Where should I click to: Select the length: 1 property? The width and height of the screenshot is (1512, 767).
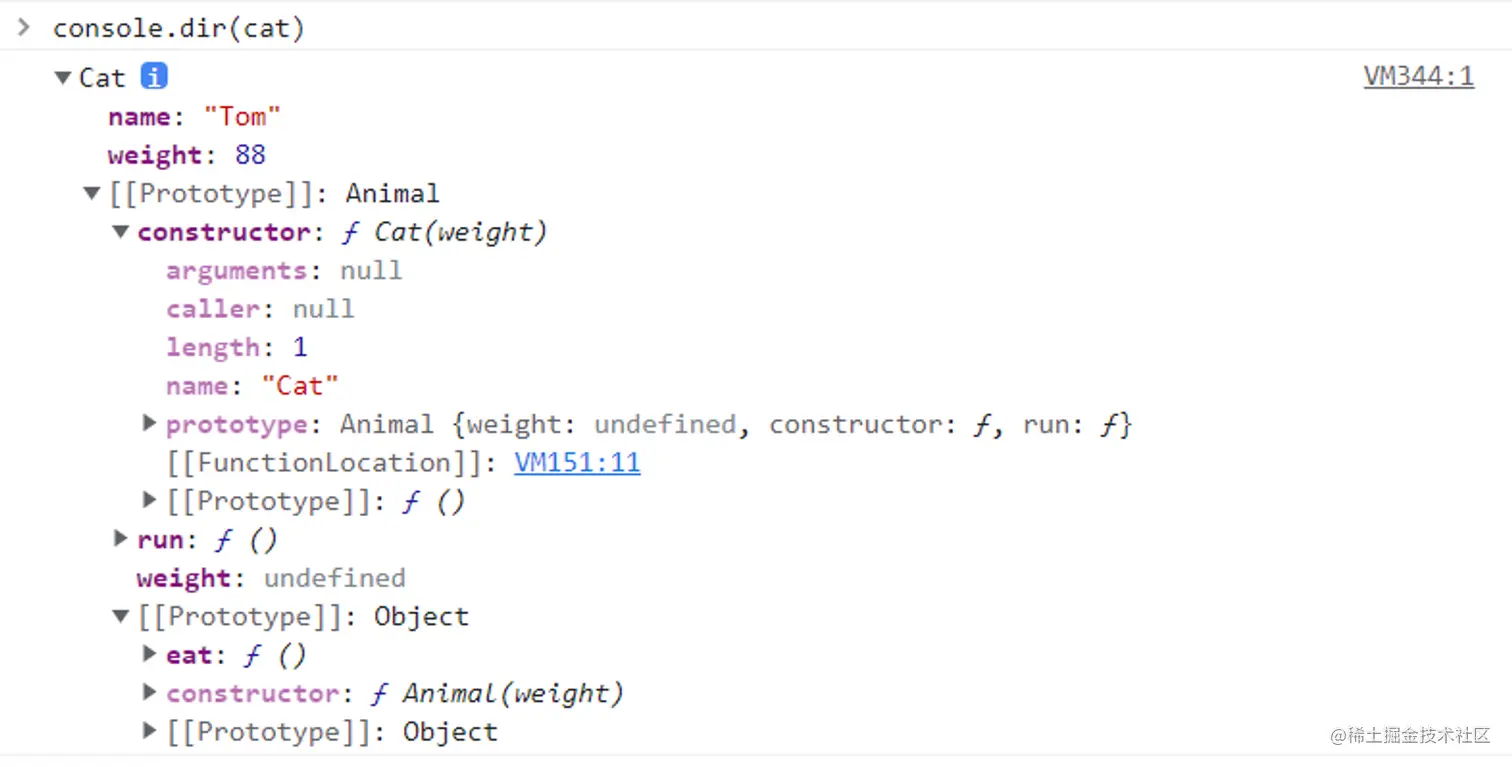pyautogui.click(x=236, y=348)
